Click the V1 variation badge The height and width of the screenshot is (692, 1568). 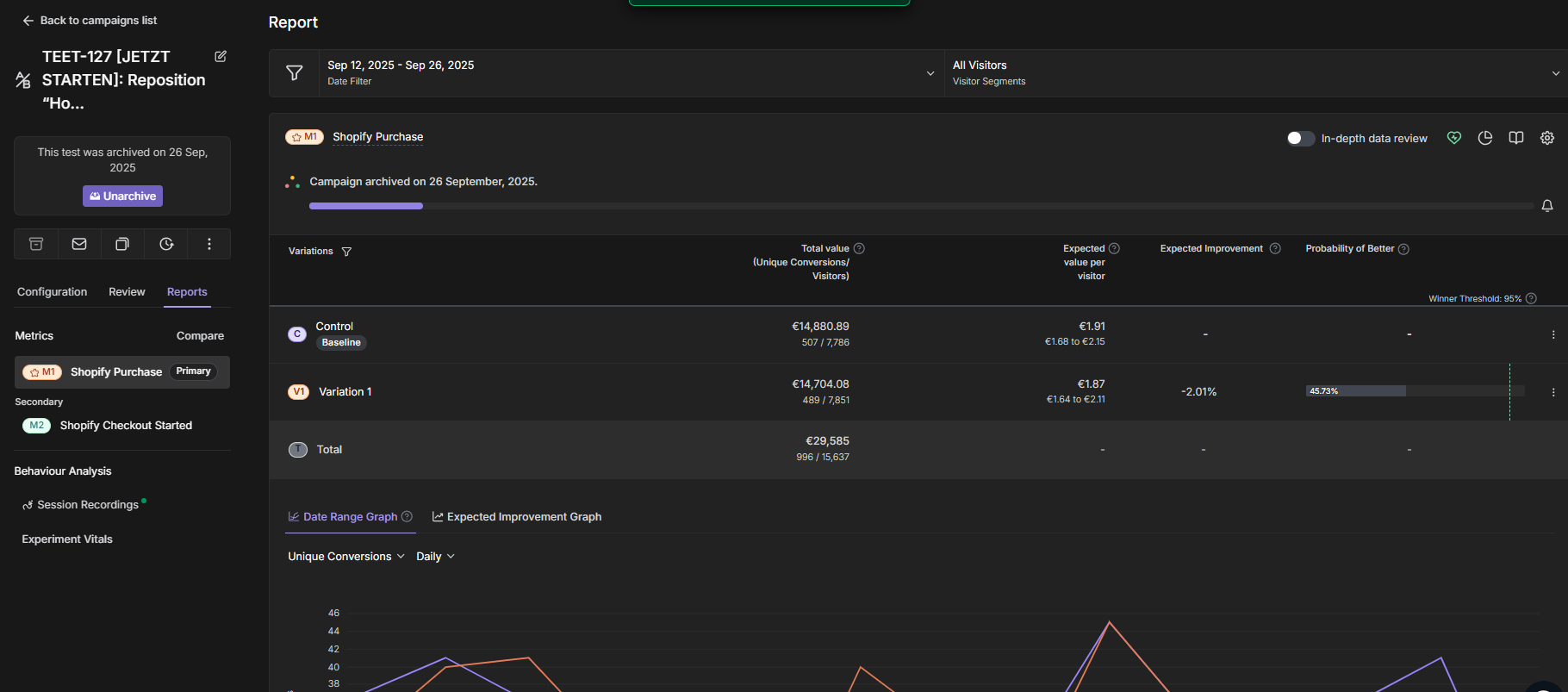pyautogui.click(x=298, y=392)
